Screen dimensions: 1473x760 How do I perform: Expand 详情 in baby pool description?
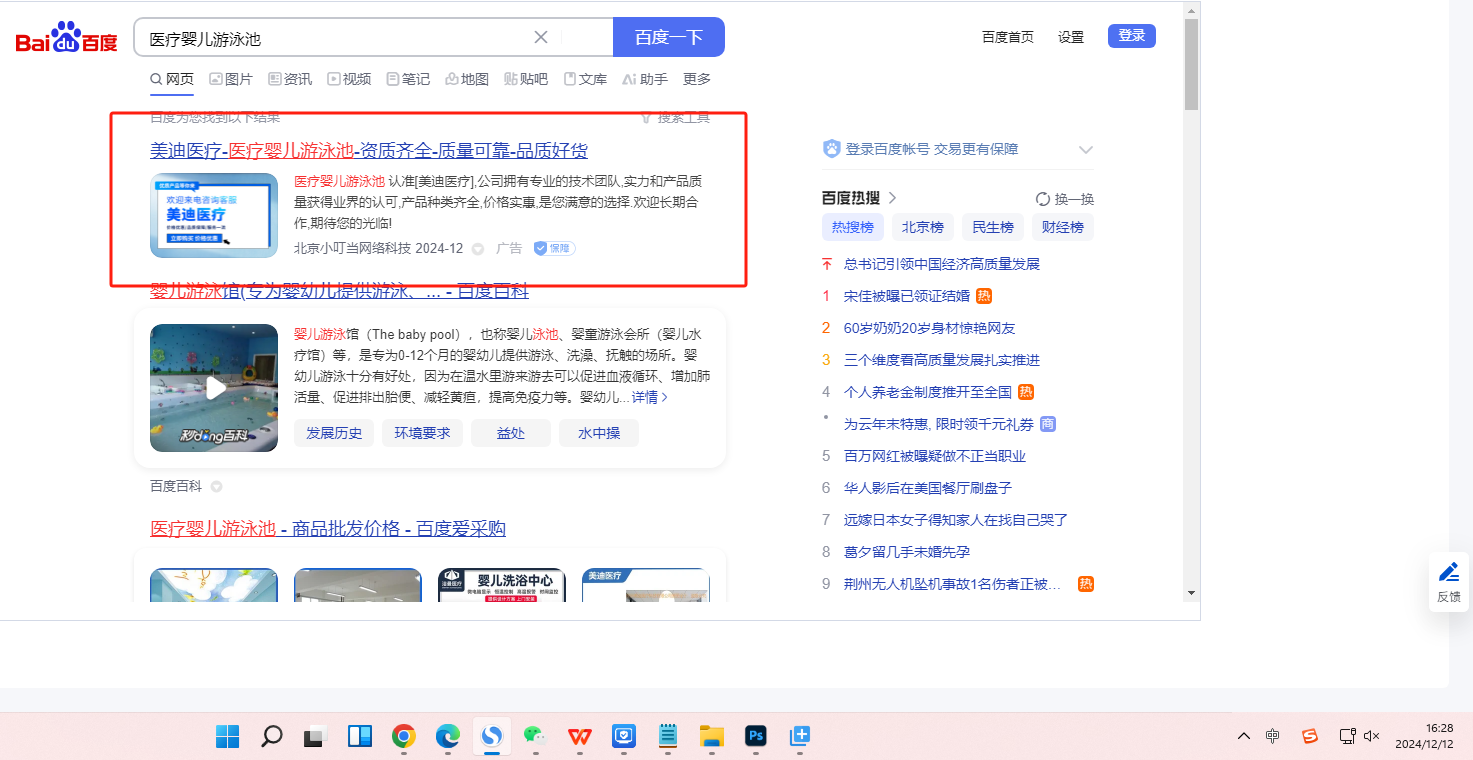[650, 397]
